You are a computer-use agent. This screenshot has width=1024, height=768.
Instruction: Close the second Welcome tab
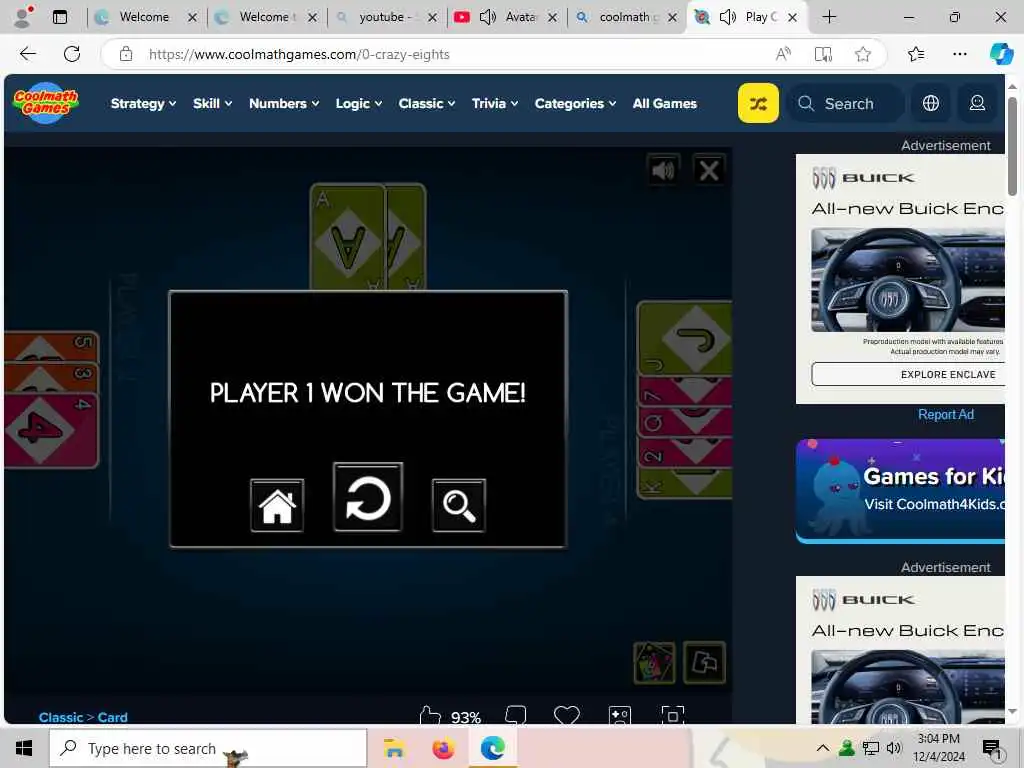(x=312, y=18)
